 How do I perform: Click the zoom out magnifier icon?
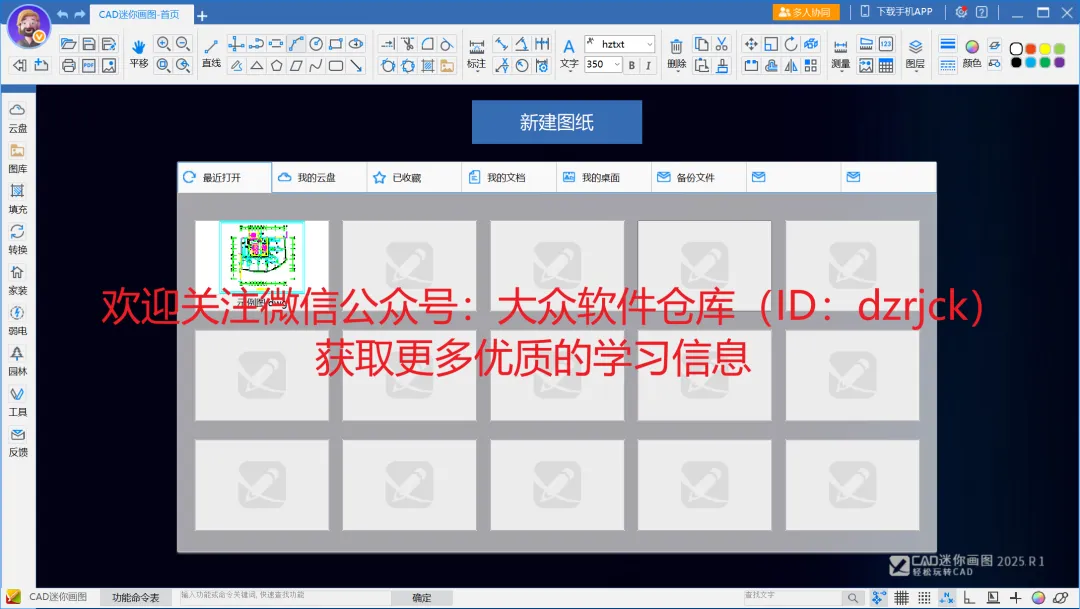[183, 44]
